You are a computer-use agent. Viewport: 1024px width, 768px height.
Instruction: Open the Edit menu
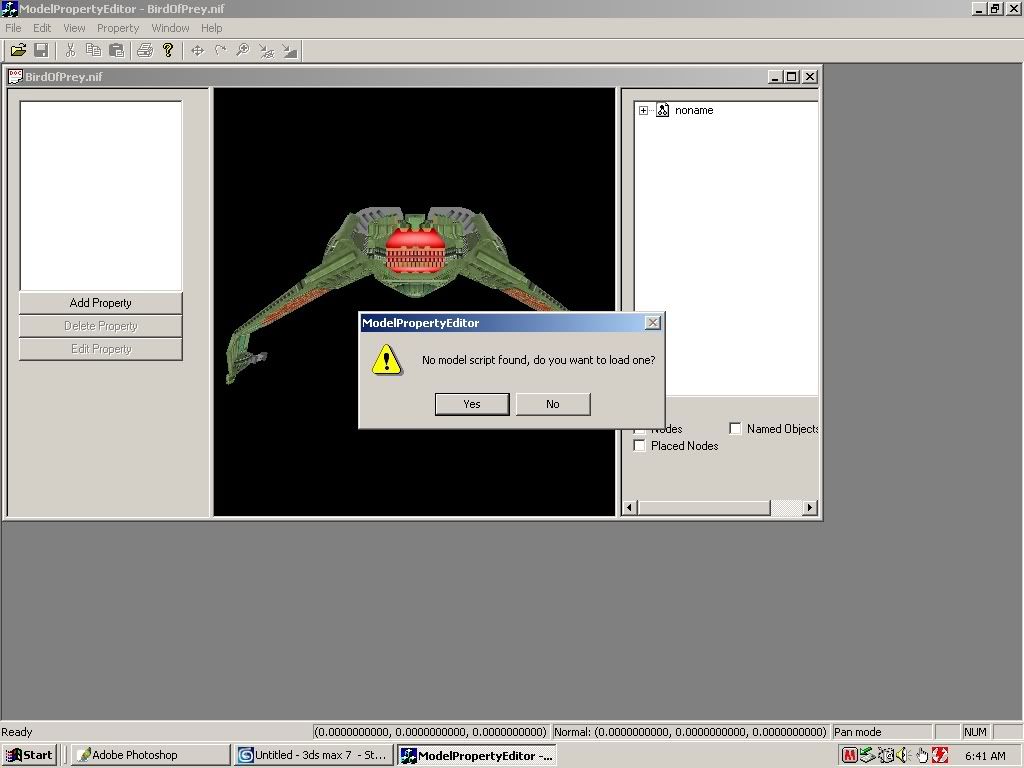42,28
